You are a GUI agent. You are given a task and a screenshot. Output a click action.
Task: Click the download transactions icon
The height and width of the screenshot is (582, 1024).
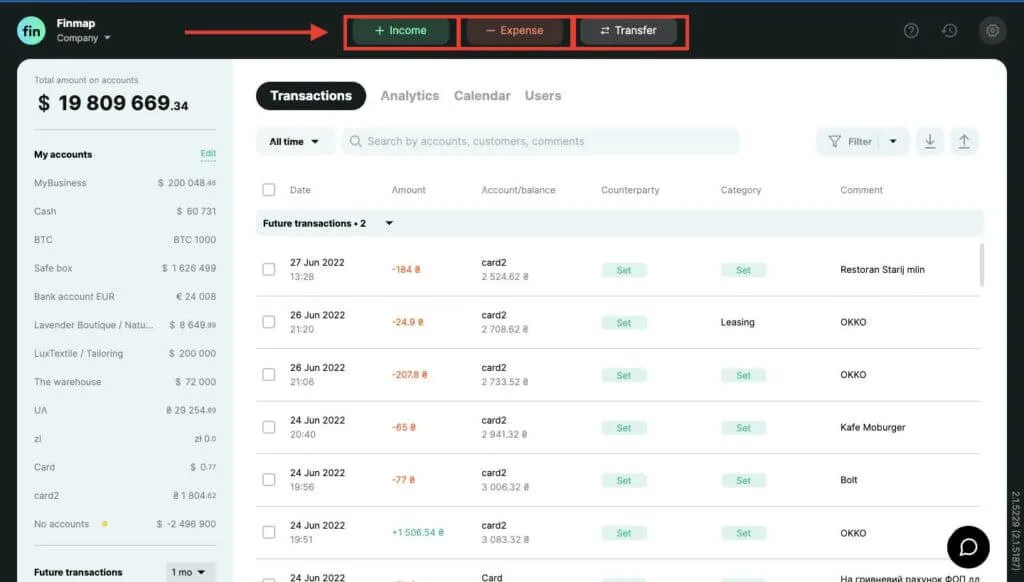(929, 141)
